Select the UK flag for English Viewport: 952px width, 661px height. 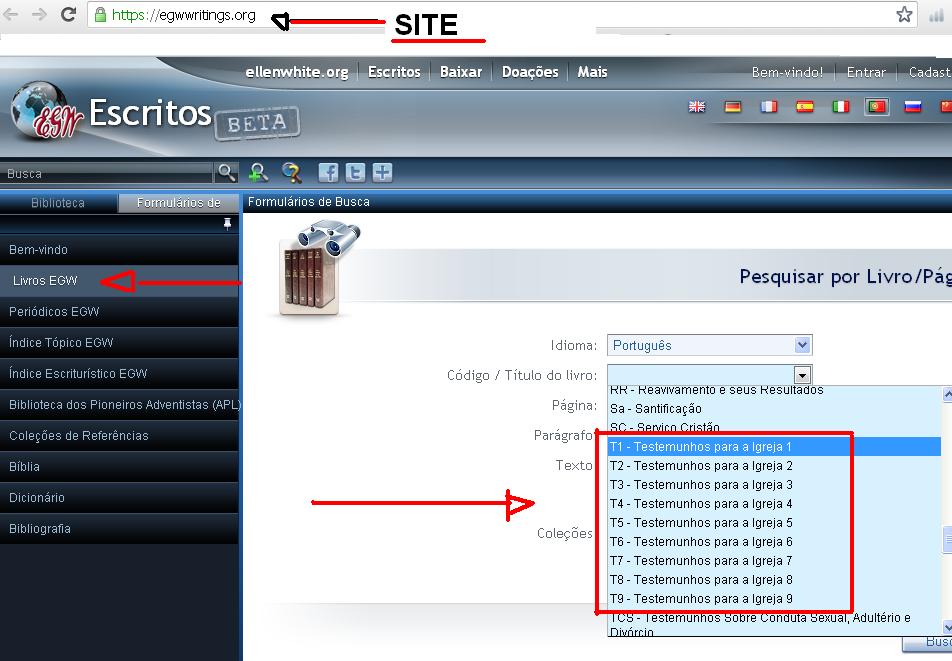[697, 107]
